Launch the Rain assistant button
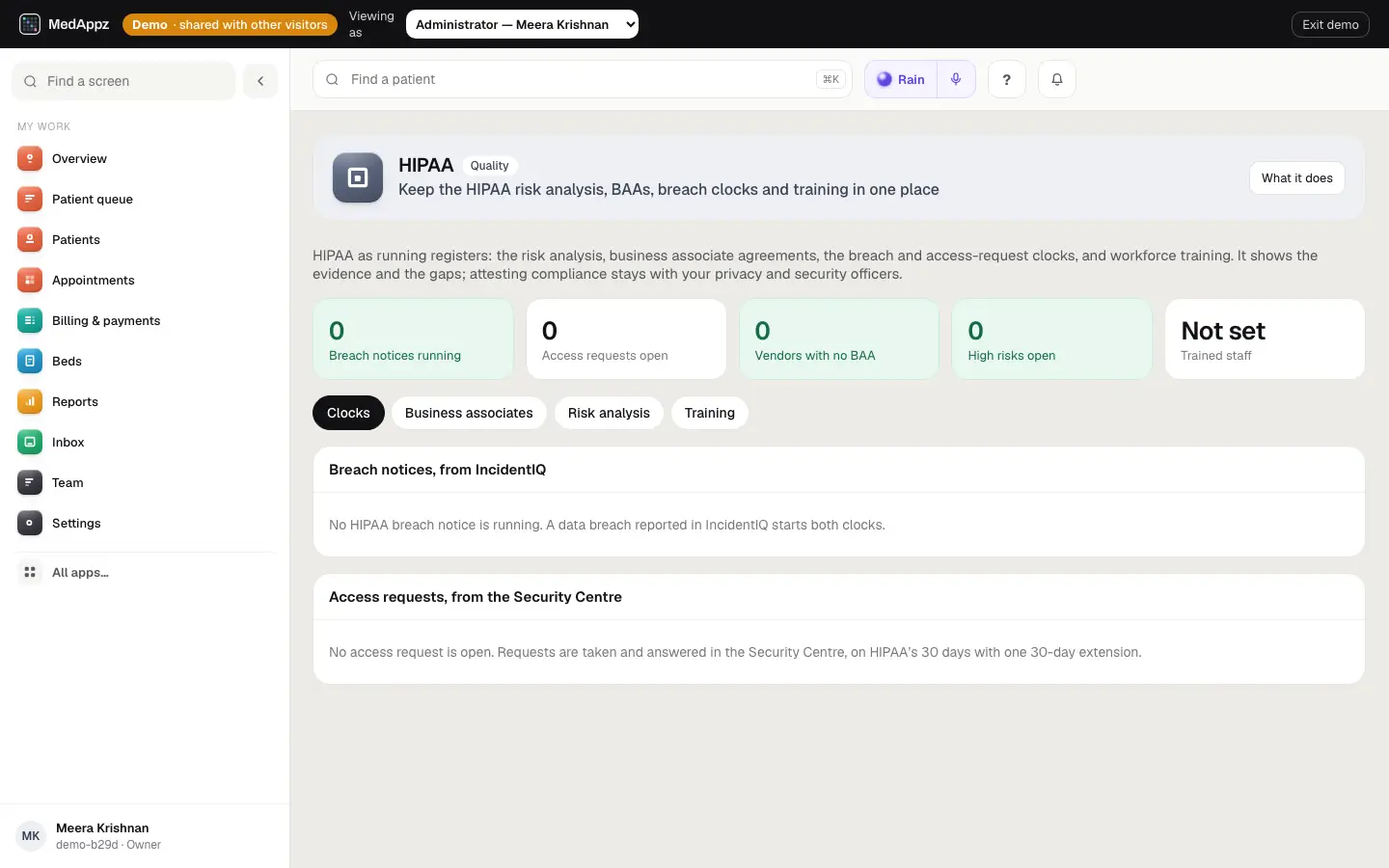 pyautogui.click(x=901, y=79)
